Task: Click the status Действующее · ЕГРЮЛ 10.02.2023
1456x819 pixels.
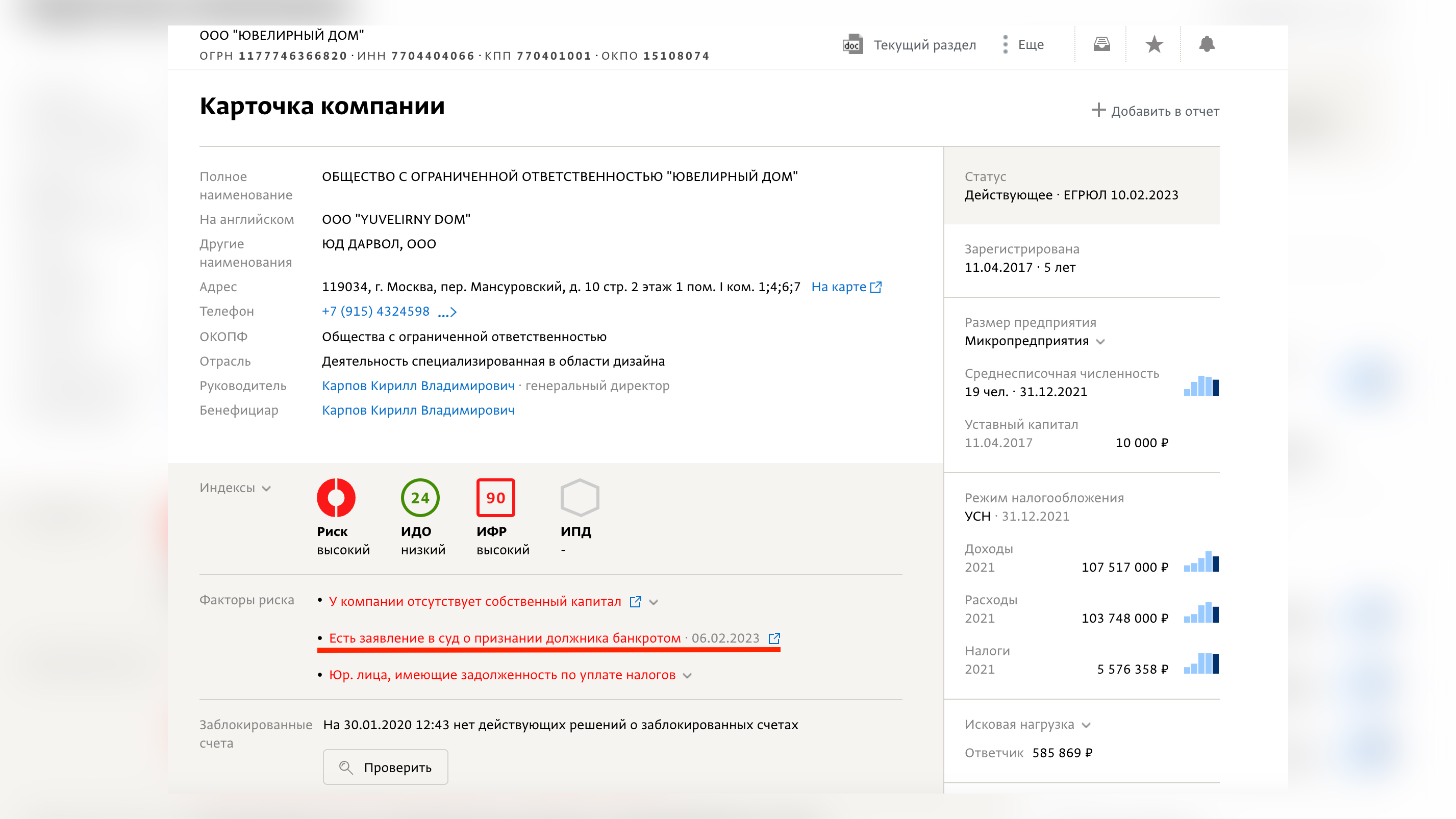Action: point(1071,195)
